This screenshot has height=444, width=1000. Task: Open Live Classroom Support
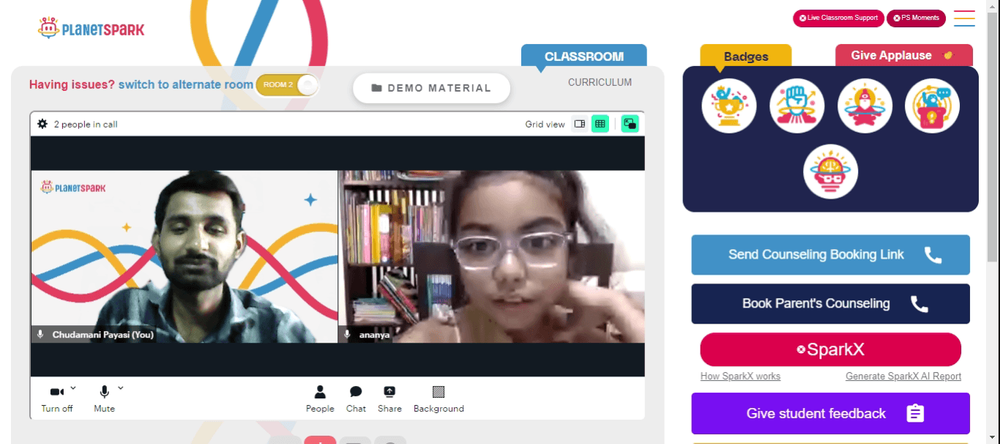(x=838, y=18)
